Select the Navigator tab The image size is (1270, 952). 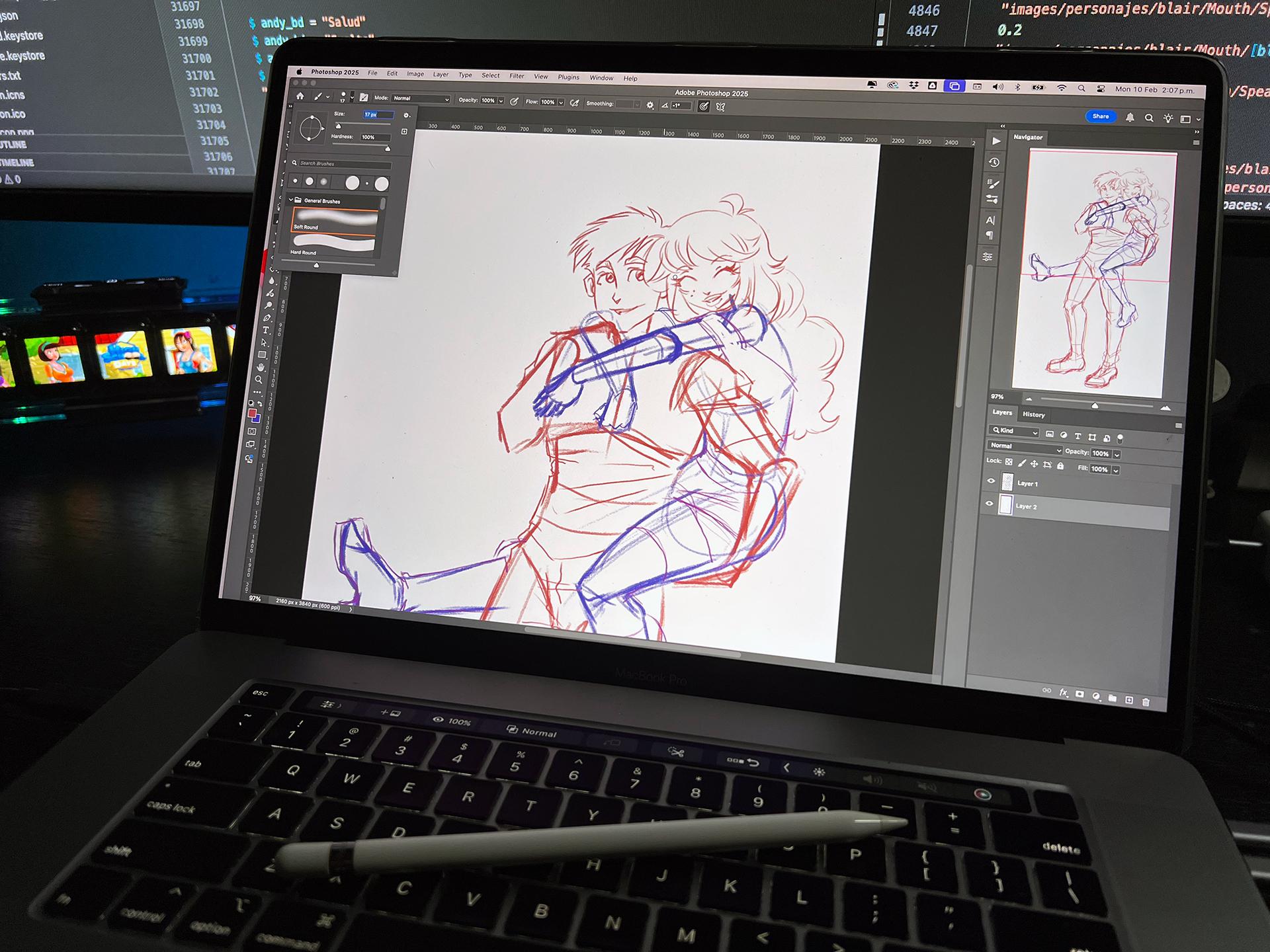tap(1027, 138)
